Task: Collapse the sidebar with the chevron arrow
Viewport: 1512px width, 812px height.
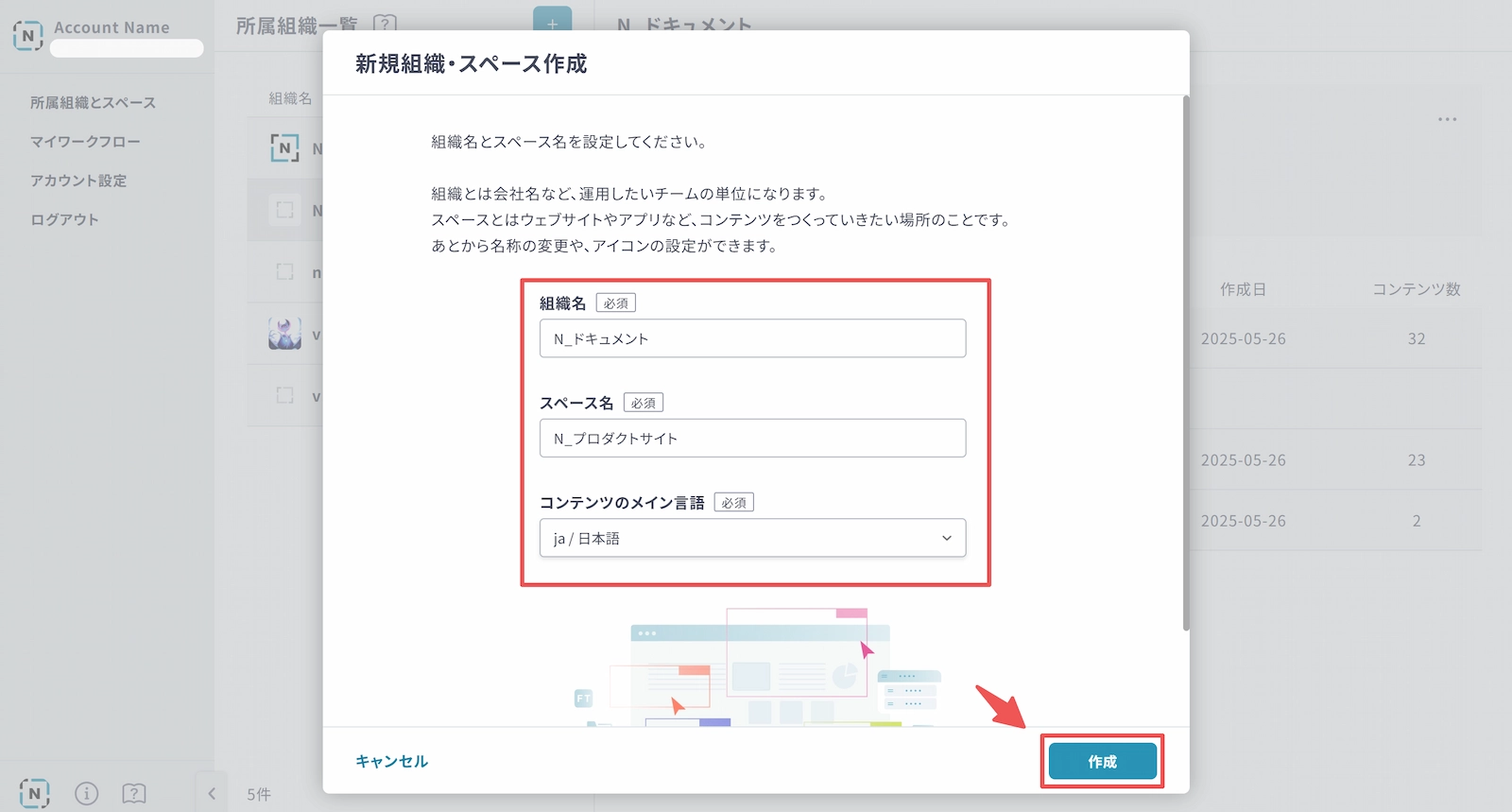Action: 212,793
